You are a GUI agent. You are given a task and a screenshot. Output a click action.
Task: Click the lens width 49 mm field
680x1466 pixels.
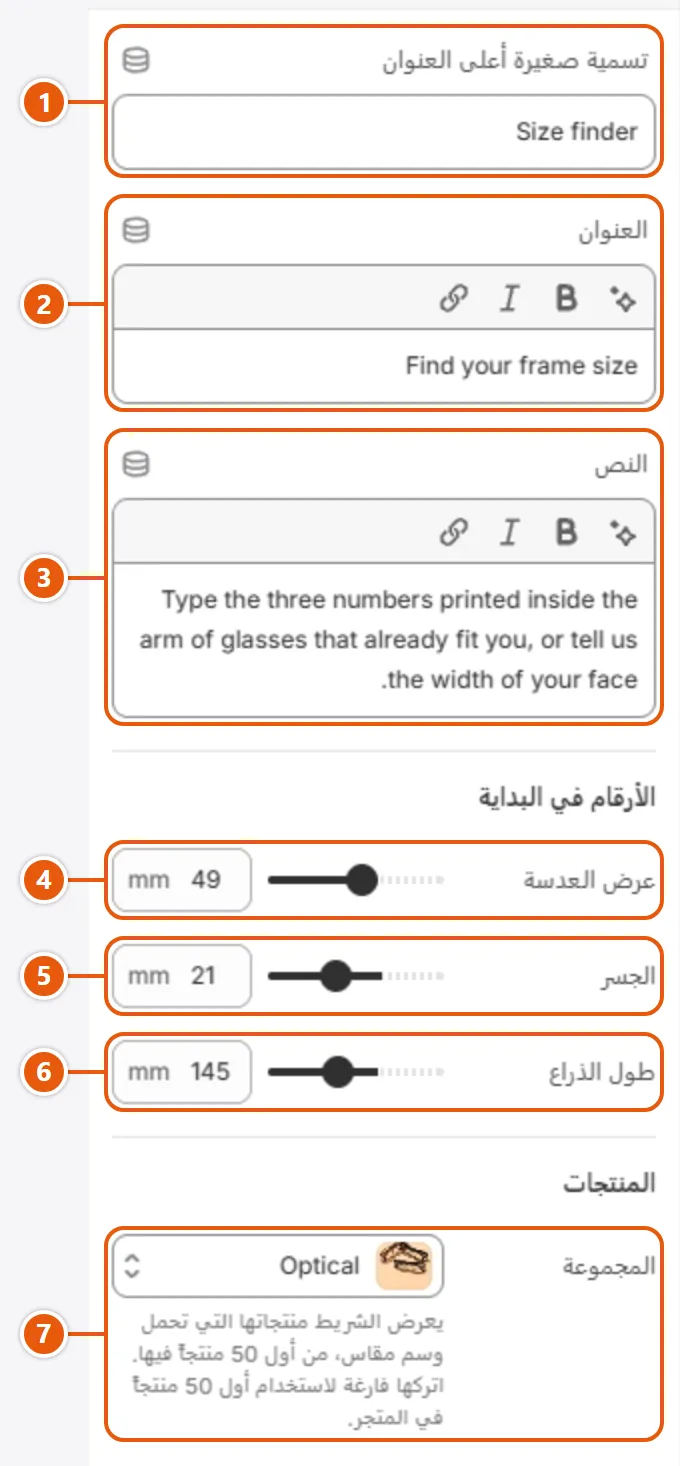[x=181, y=881]
